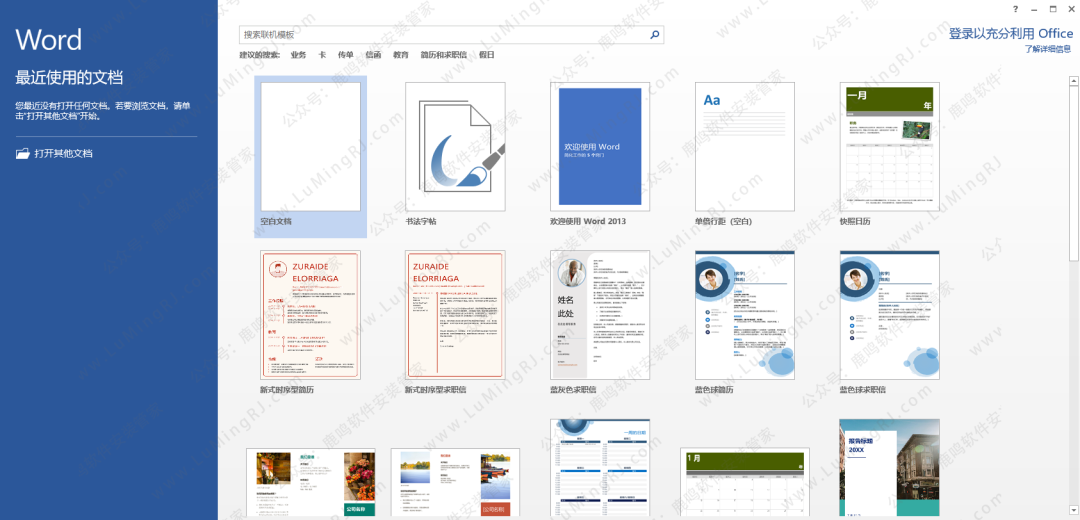Open the 欢迎使用 Word 2013 tour template

(x=600, y=155)
